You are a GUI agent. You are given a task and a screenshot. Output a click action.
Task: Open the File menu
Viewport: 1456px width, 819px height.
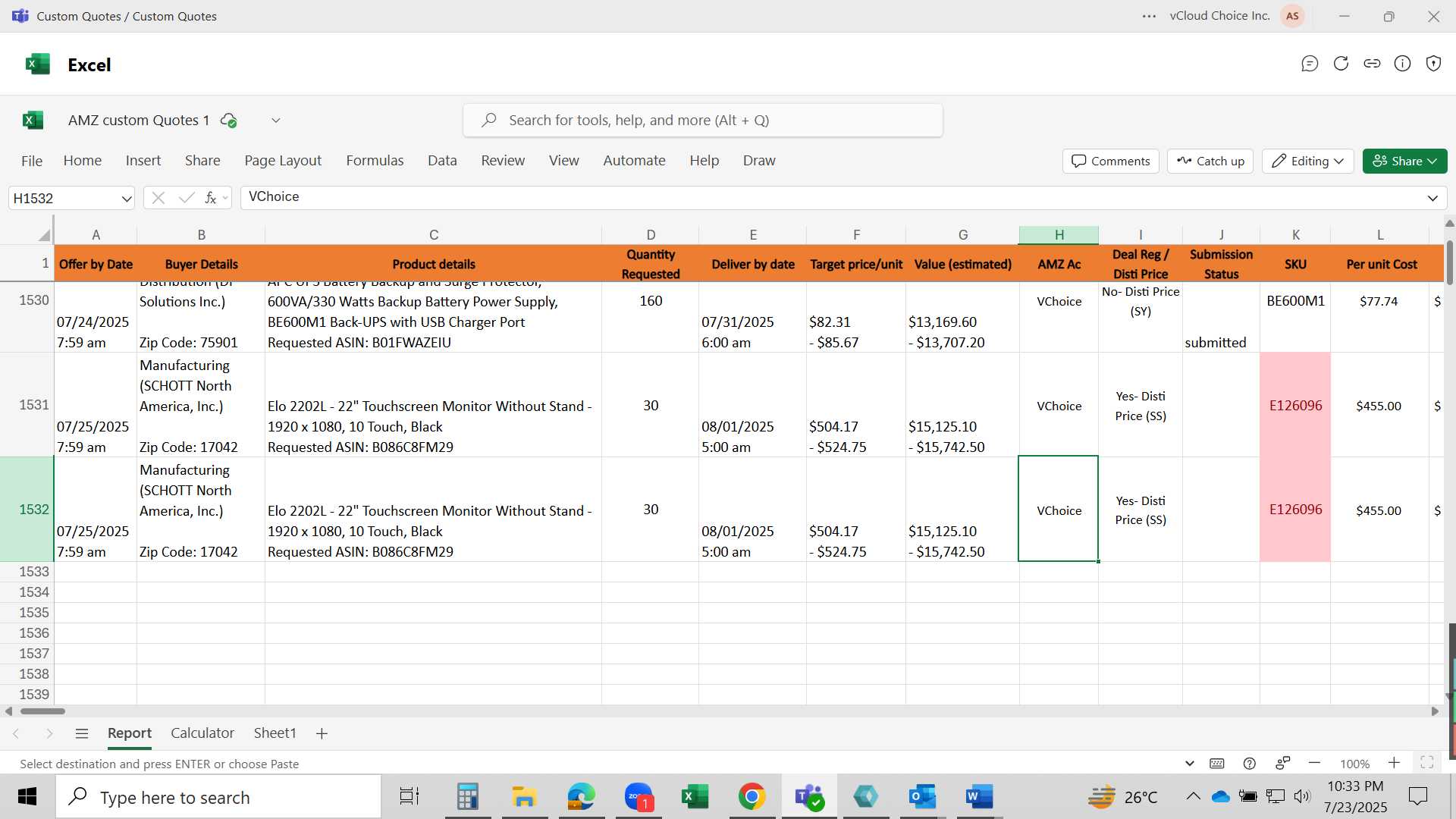point(32,161)
